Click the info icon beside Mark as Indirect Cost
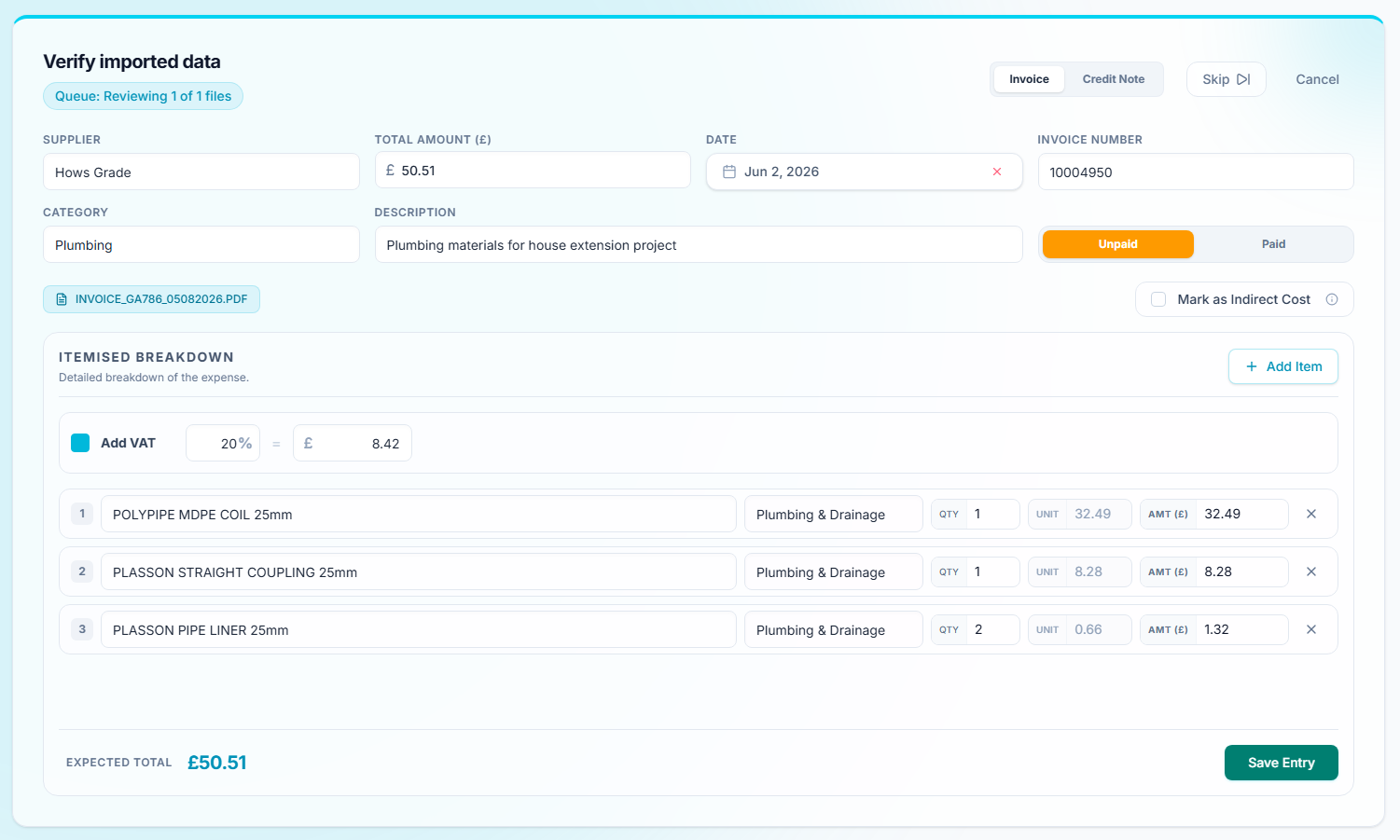The image size is (1400, 840). pos(1332,299)
